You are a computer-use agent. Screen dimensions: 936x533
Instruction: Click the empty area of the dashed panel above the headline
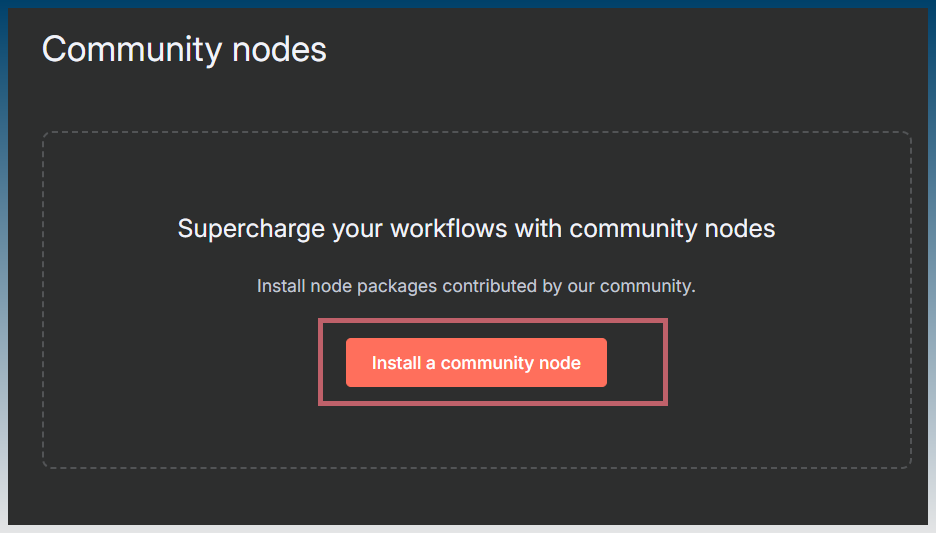pos(476,173)
